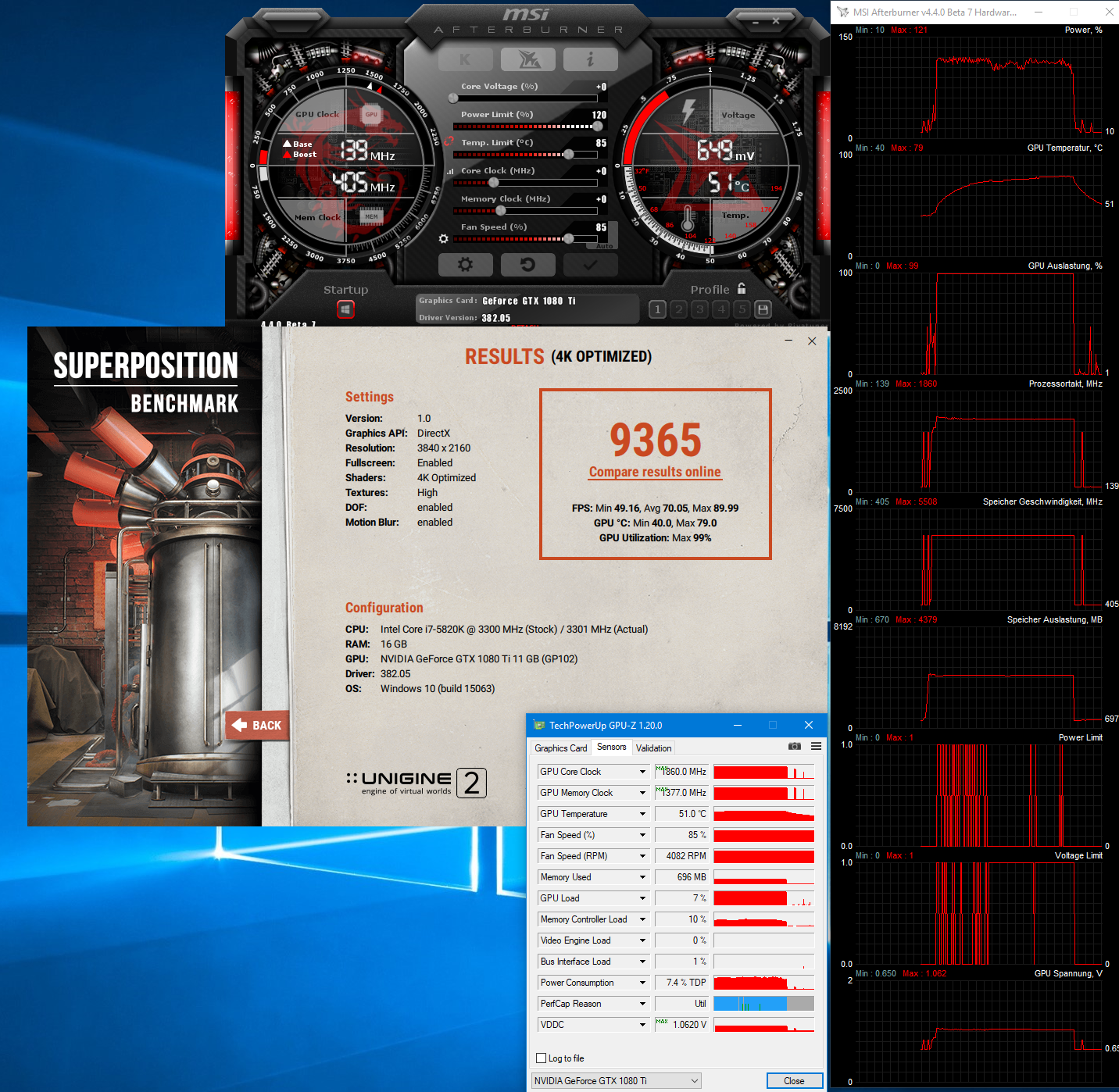This screenshot has width=1119, height=1092.
Task: Adjust the Core Voltage slider handle
Action: pos(453,98)
